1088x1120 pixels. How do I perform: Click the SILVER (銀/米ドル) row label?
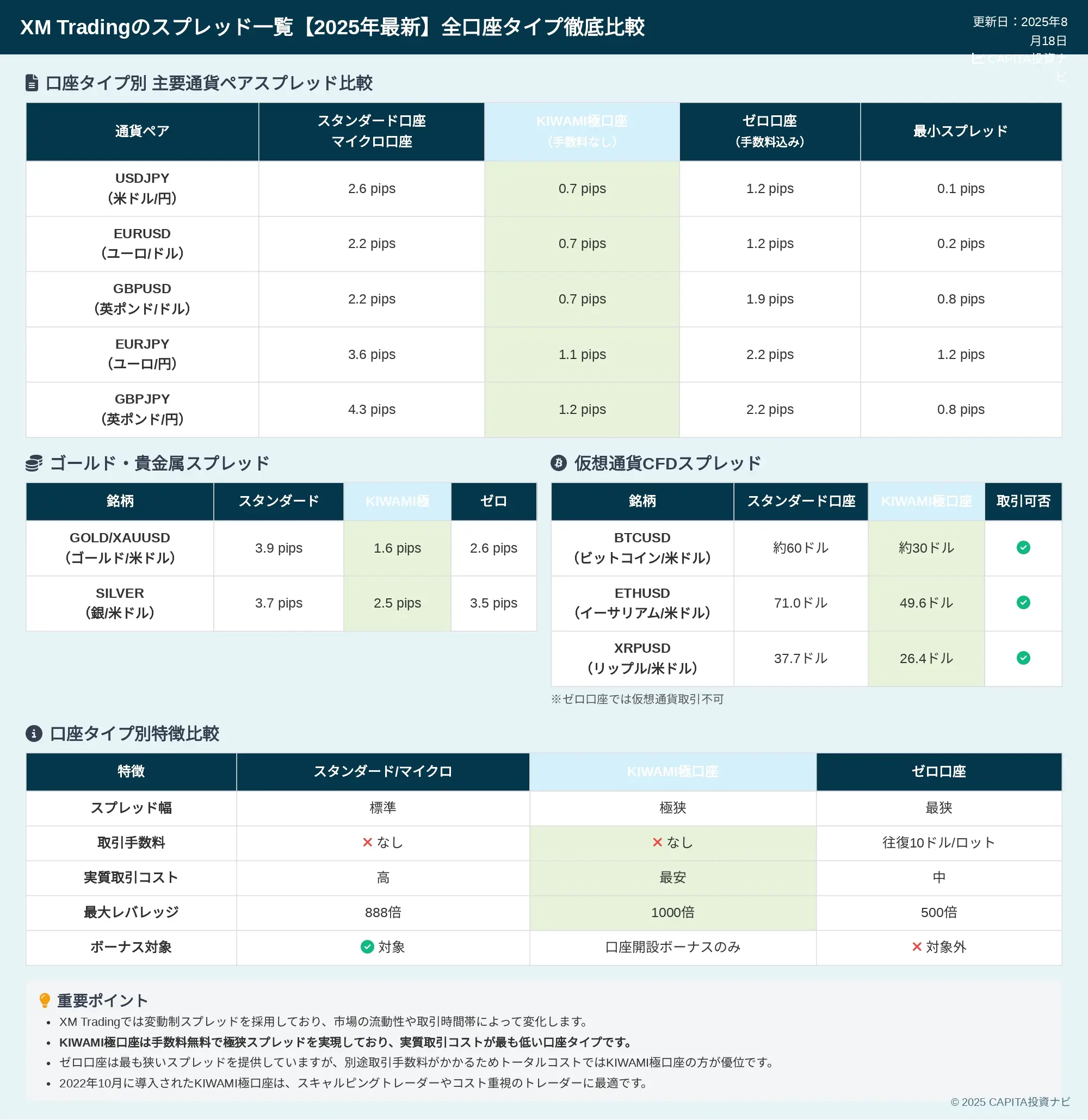(120, 603)
